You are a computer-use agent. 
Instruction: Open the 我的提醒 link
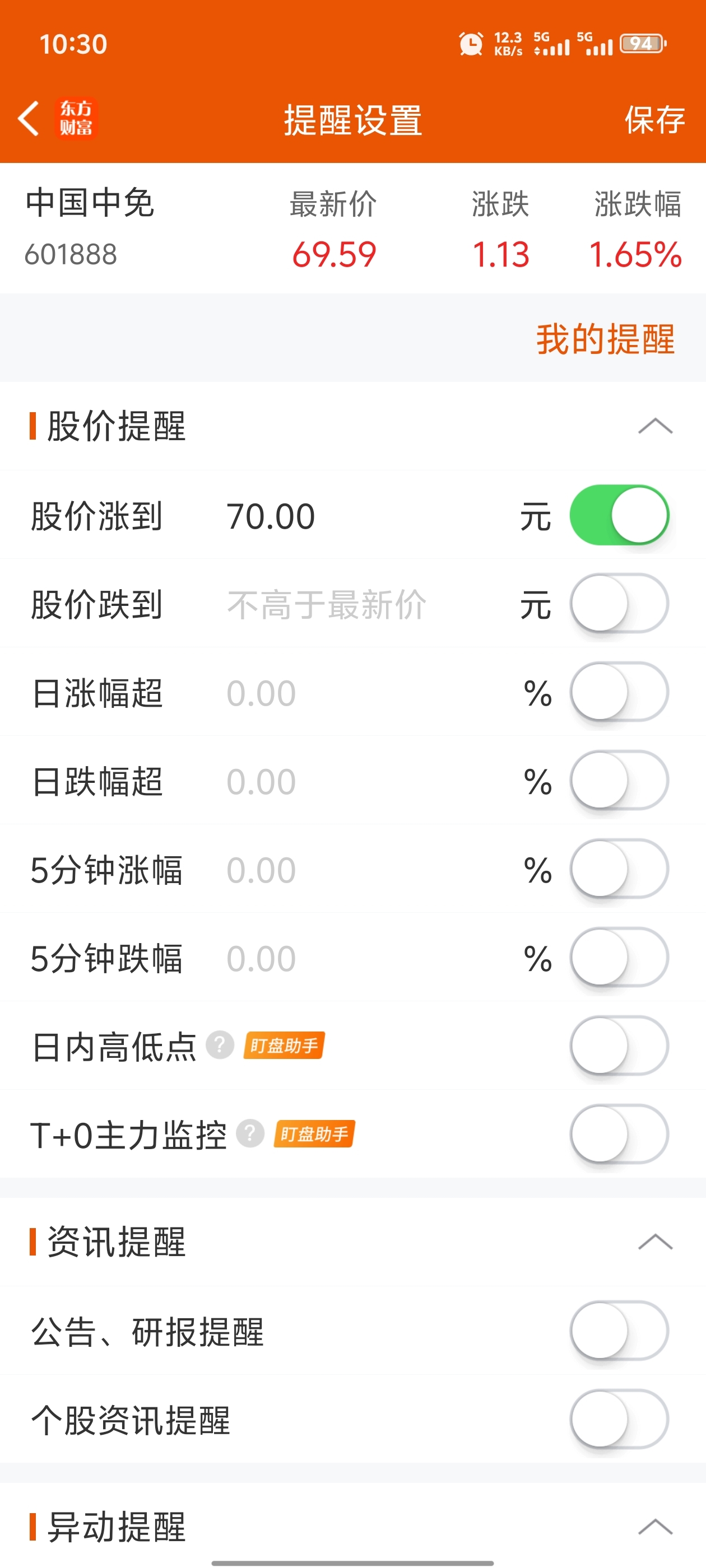605,338
